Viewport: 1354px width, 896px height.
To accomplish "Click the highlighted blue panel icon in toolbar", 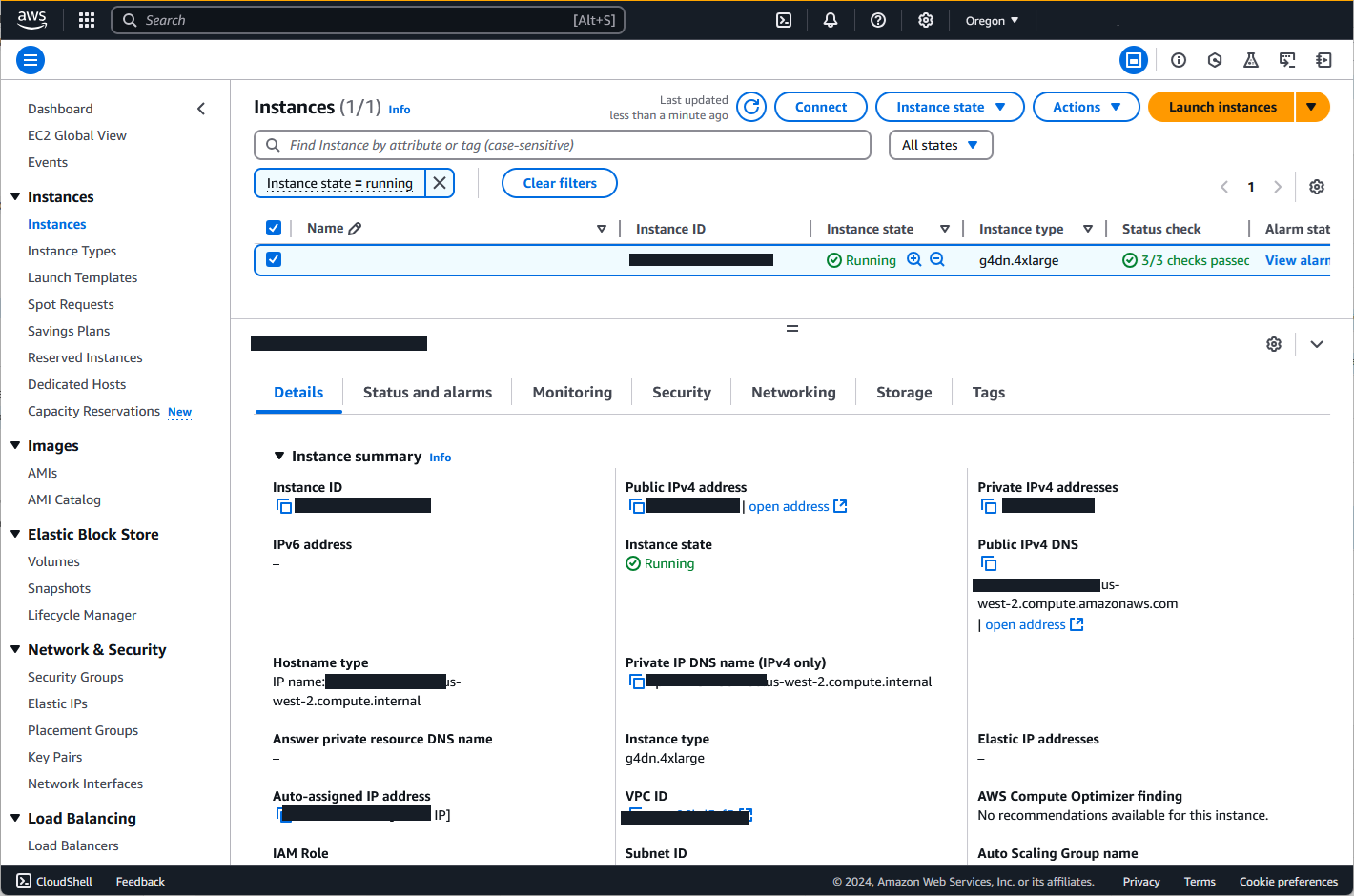I will pyautogui.click(x=1134, y=60).
